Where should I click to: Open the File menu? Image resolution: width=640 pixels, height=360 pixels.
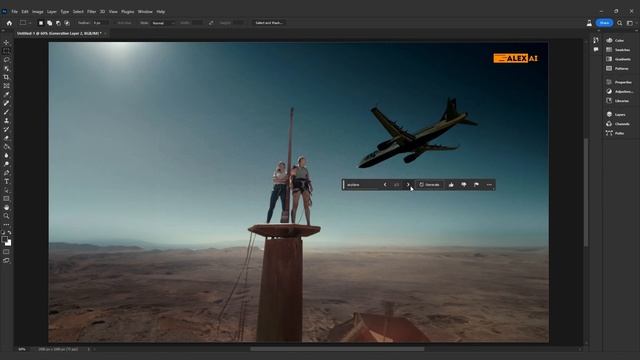(15, 12)
